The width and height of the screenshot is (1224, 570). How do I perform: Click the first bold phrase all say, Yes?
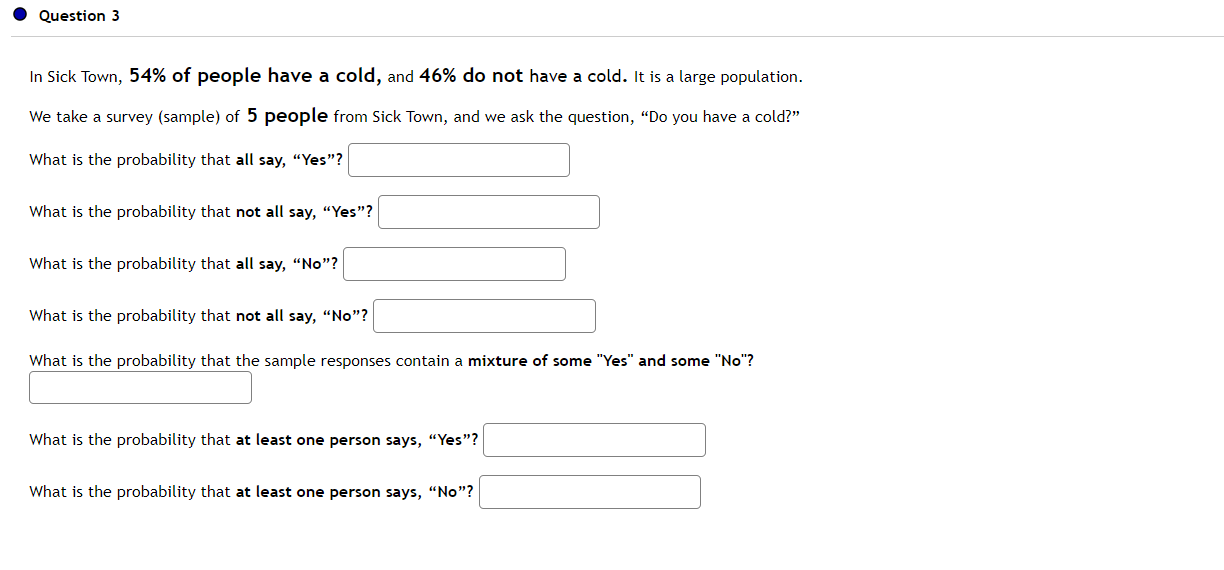289,160
